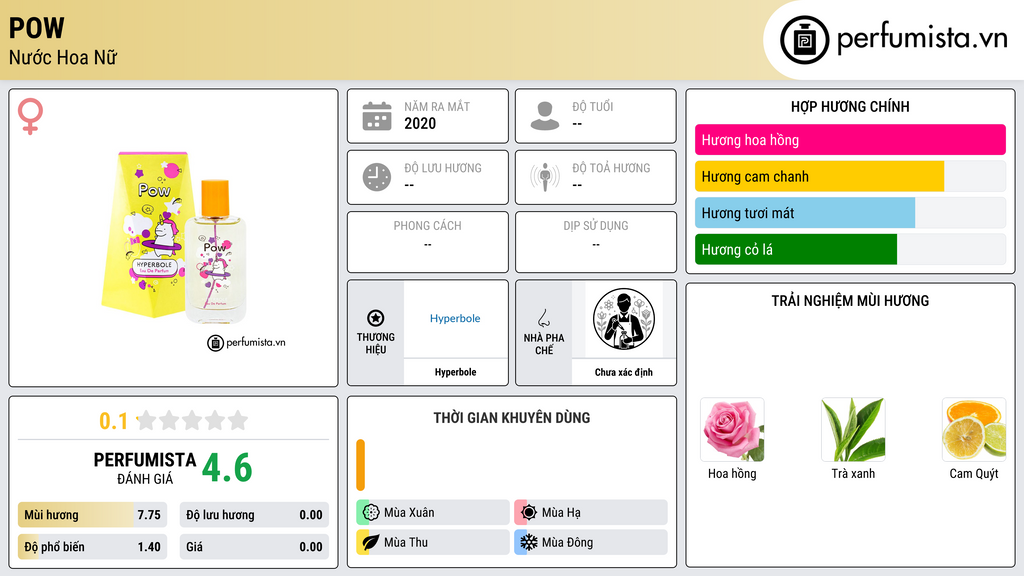Click the 0.1 user rating score
The height and width of the screenshot is (576, 1024).
[114, 421]
